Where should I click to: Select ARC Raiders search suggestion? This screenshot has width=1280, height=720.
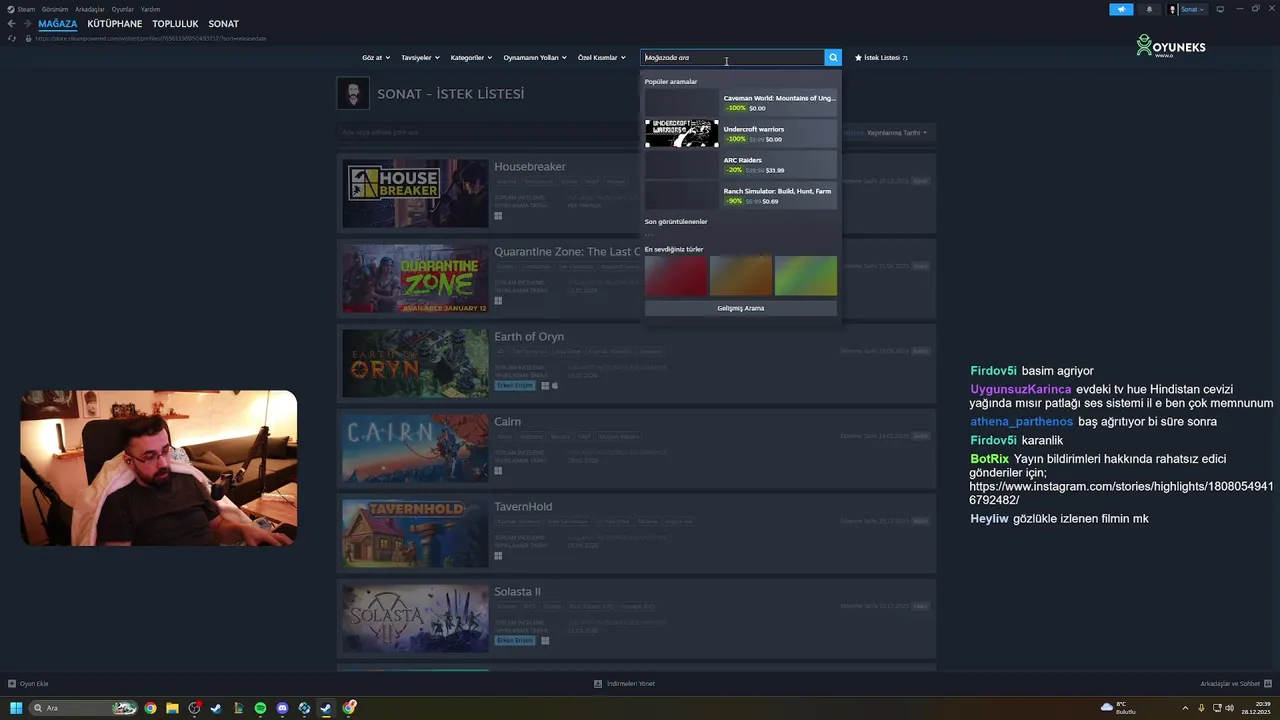[x=741, y=164]
